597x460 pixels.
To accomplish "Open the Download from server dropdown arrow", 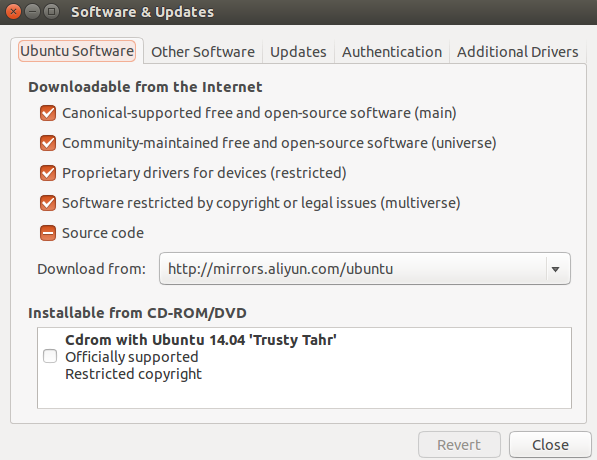I will [x=555, y=269].
